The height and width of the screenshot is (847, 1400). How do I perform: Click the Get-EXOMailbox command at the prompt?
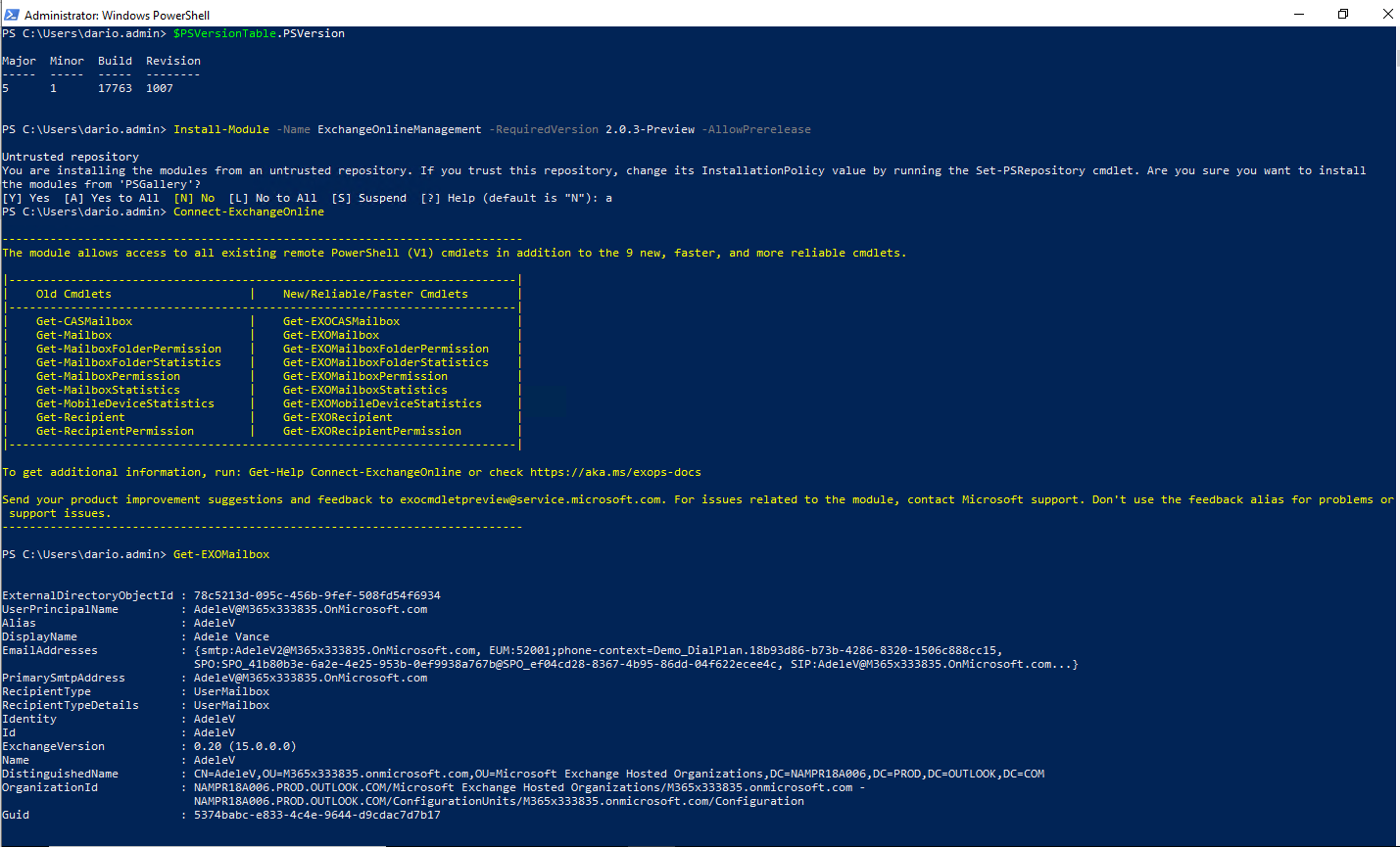tap(221, 554)
